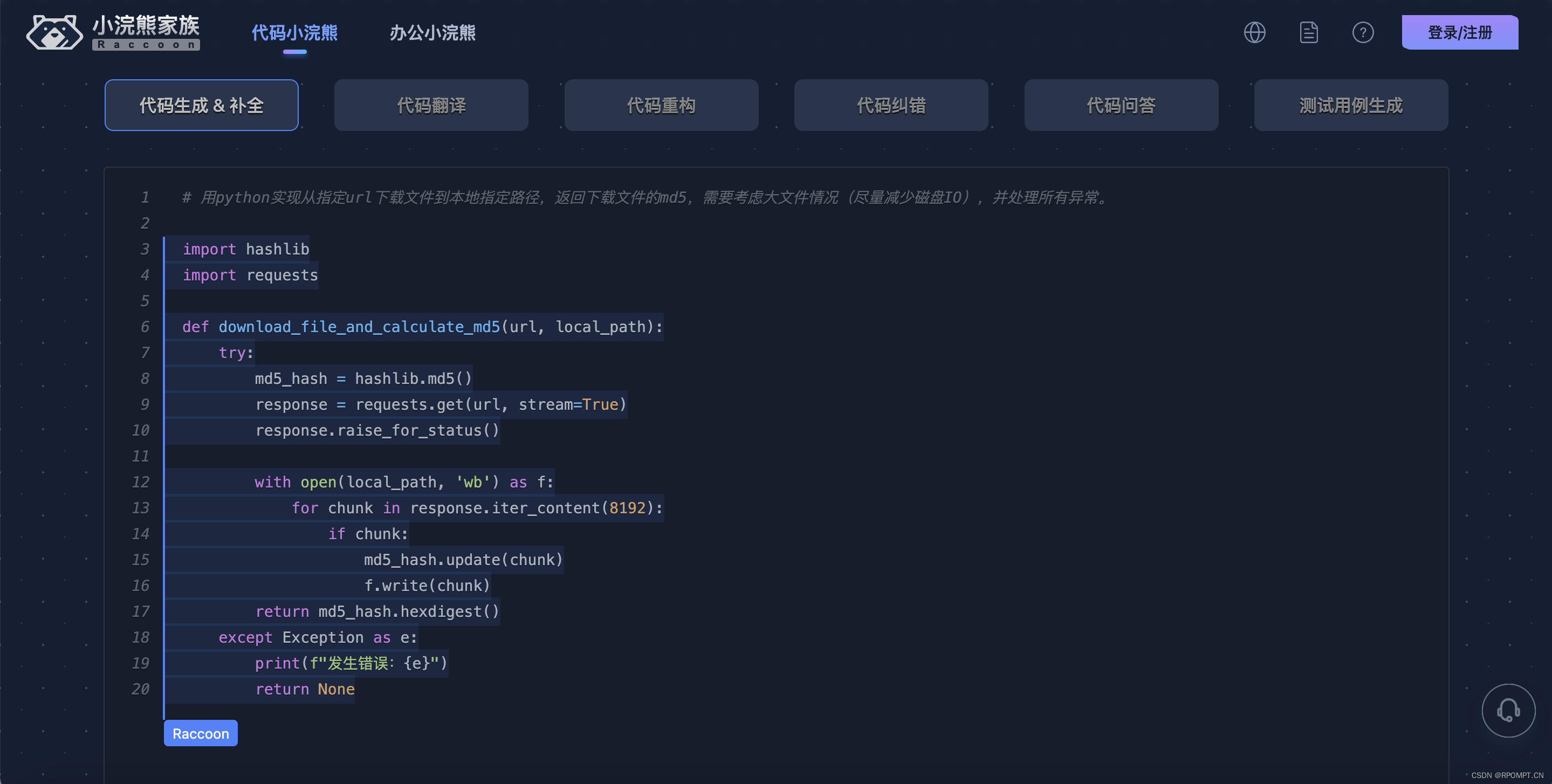
Task: Click 'f.write(chunk)' line
Action: point(427,586)
